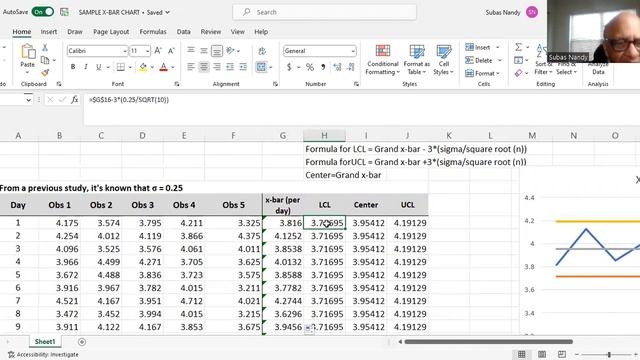Click the Bottom Align icon
This screenshot has height=360, width=640.
pyautogui.click(x=217, y=51)
